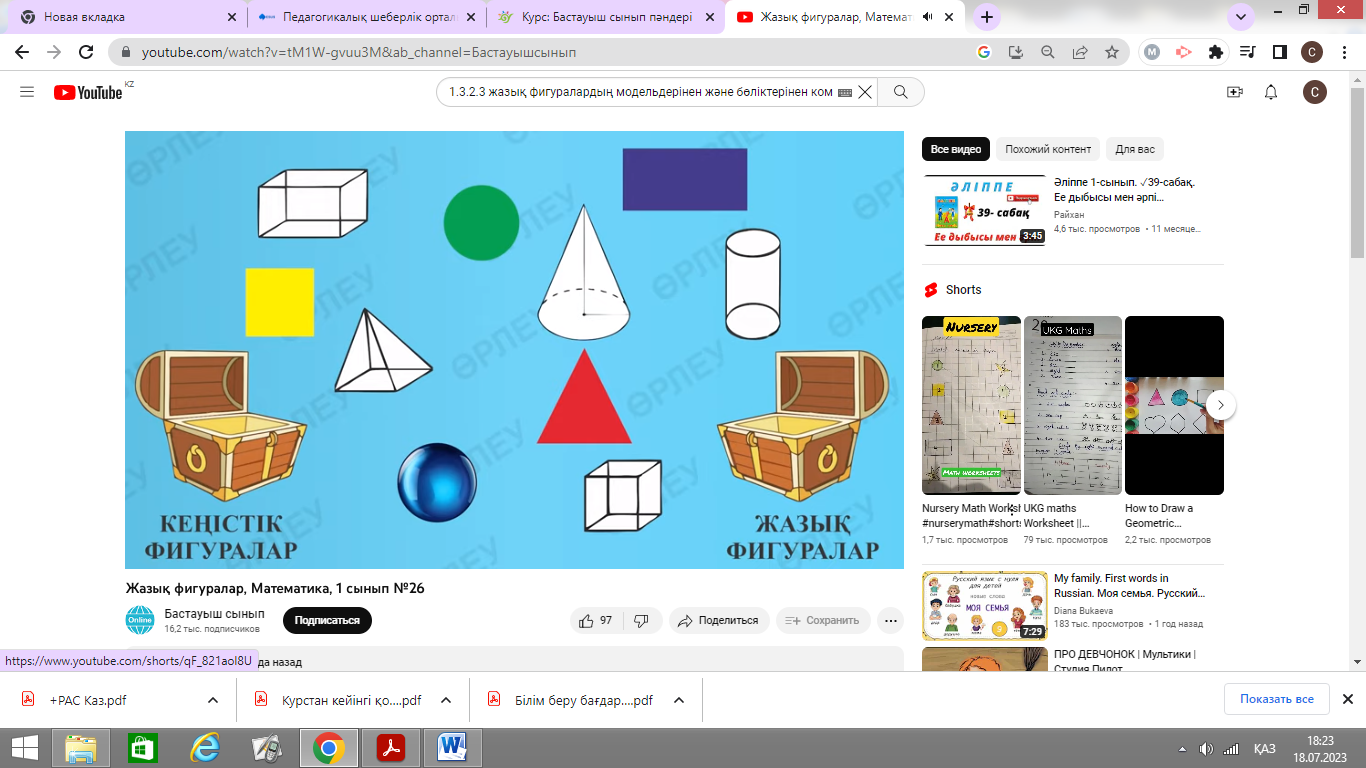Open media controls in Chrome toolbar
The height and width of the screenshot is (768, 1366).
tap(1247, 52)
